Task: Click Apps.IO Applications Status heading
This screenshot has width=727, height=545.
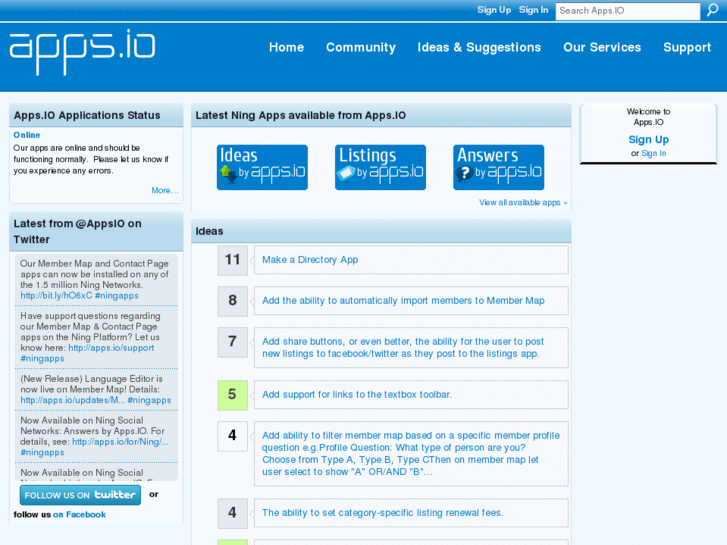Action: [x=87, y=115]
